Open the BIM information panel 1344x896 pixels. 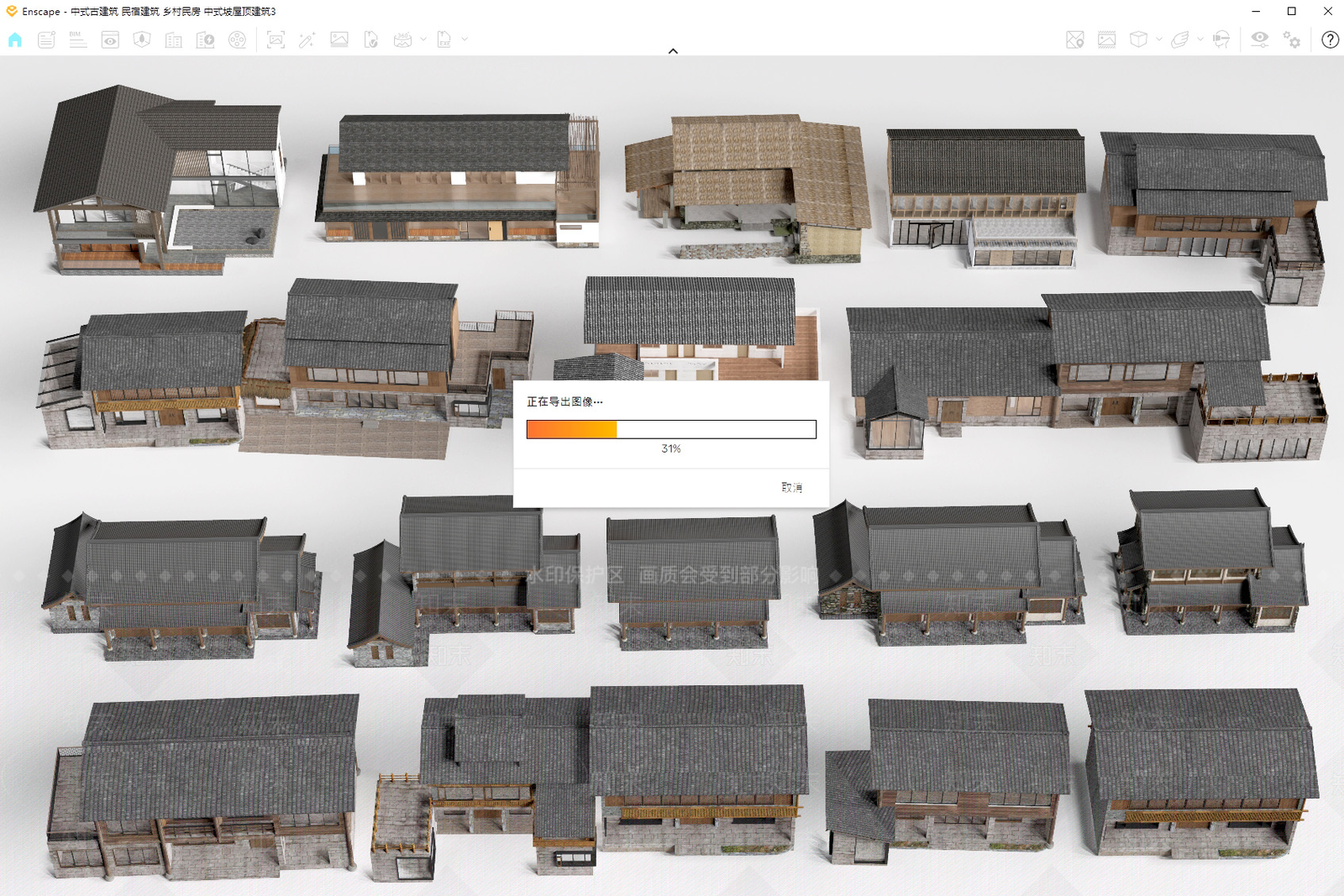pyautogui.click(x=77, y=39)
